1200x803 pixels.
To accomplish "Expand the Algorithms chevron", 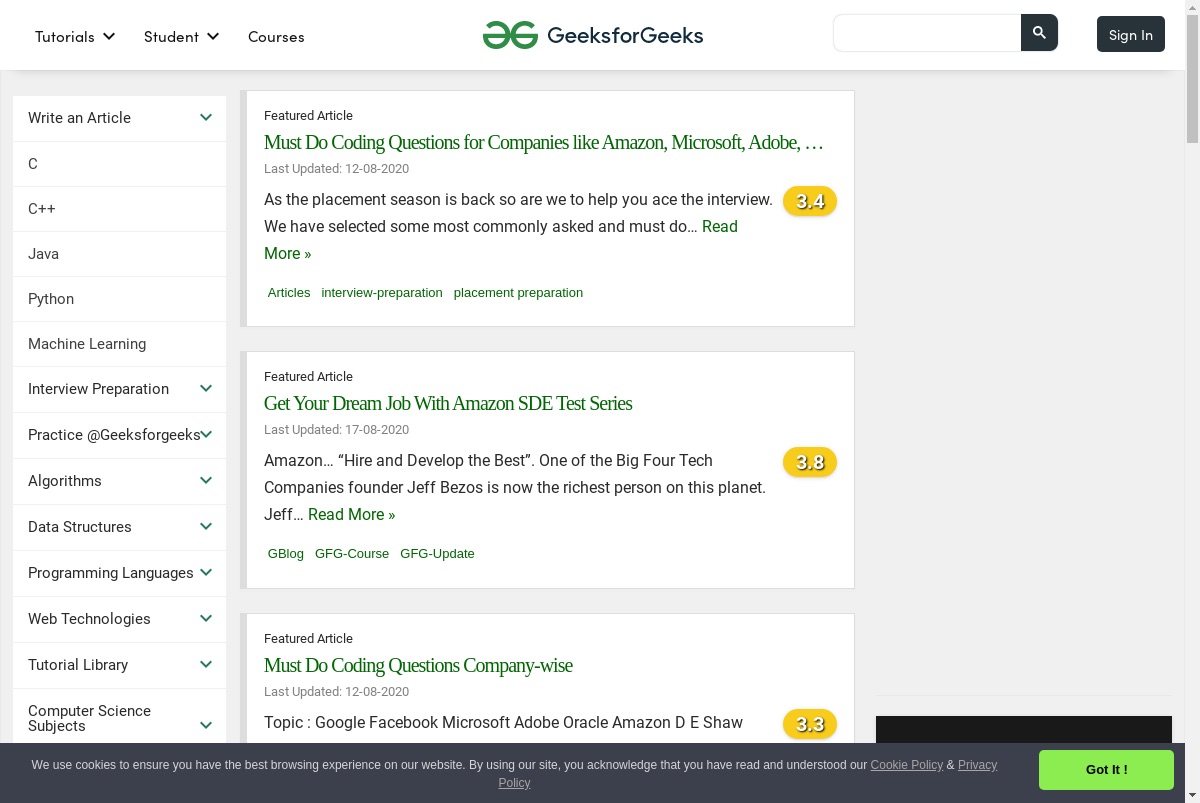I will coord(206,480).
